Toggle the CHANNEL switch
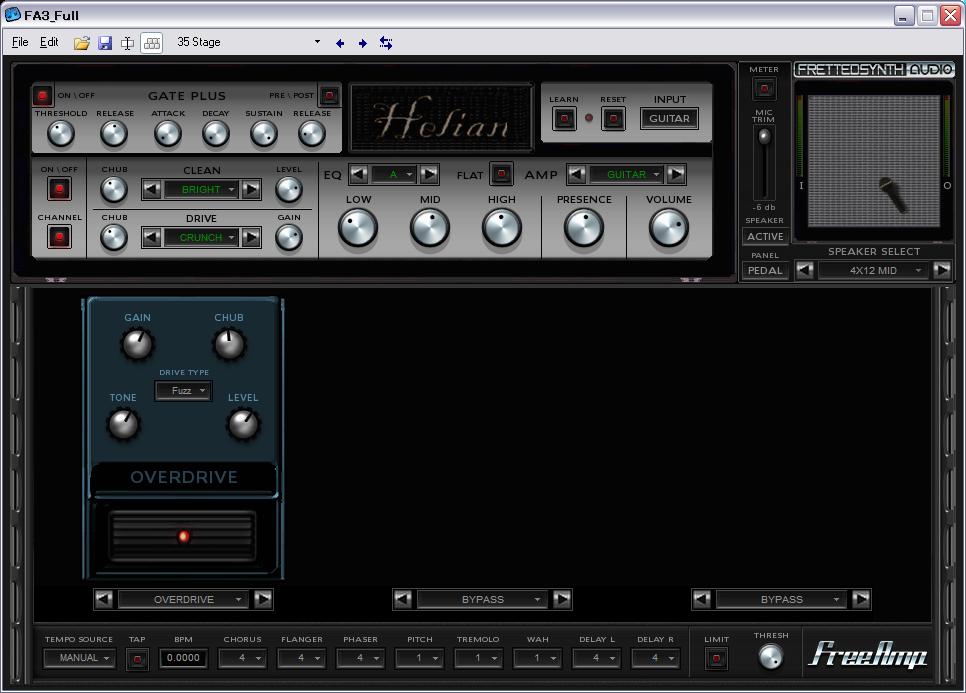Image resolution: width=966 pixels, height=693 pixels. pyautogui.click(x=59, y=237)
